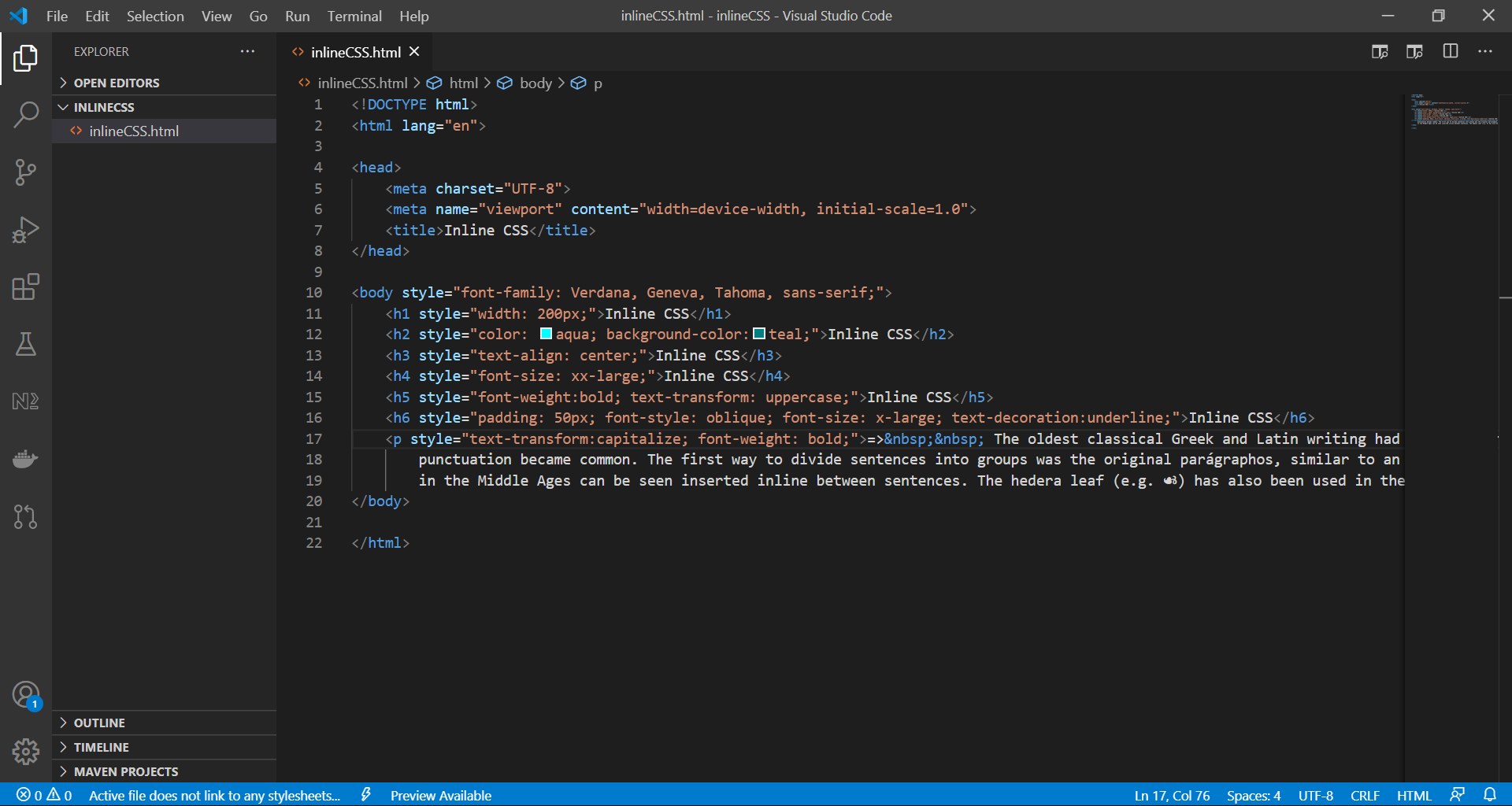Open the Testing flask icon view

tap(26, 344)
